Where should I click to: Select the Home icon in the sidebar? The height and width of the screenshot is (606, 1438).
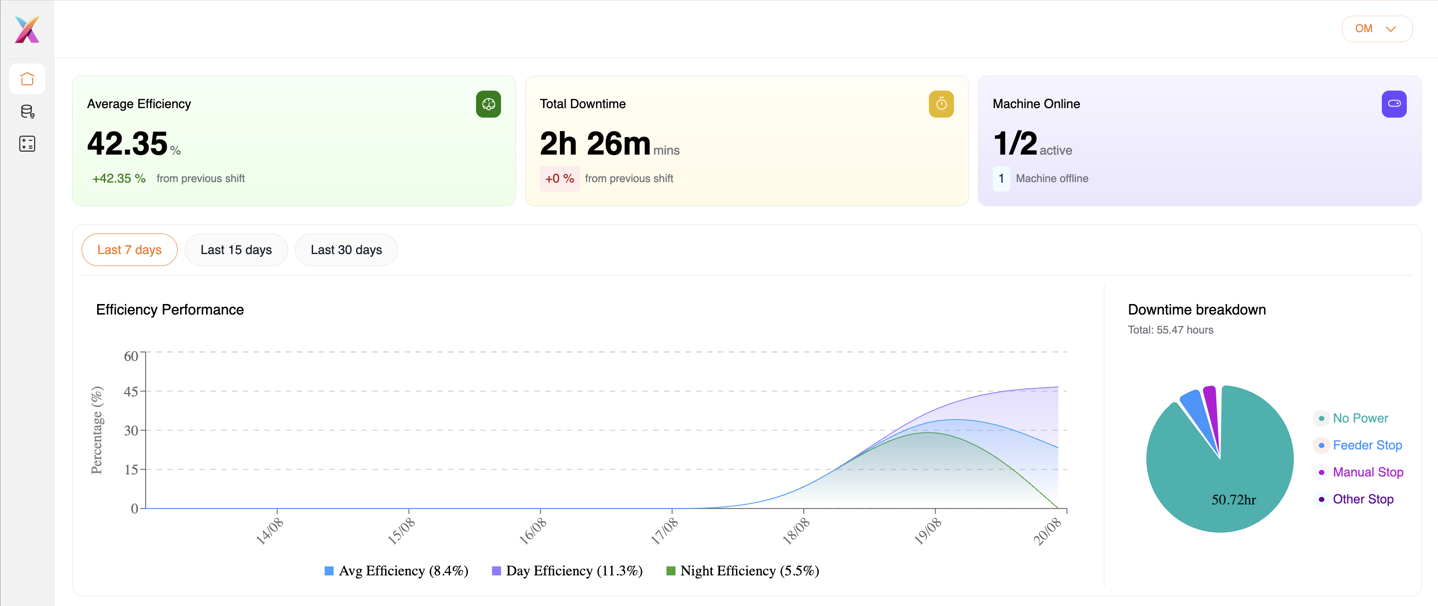pos(27,78)
